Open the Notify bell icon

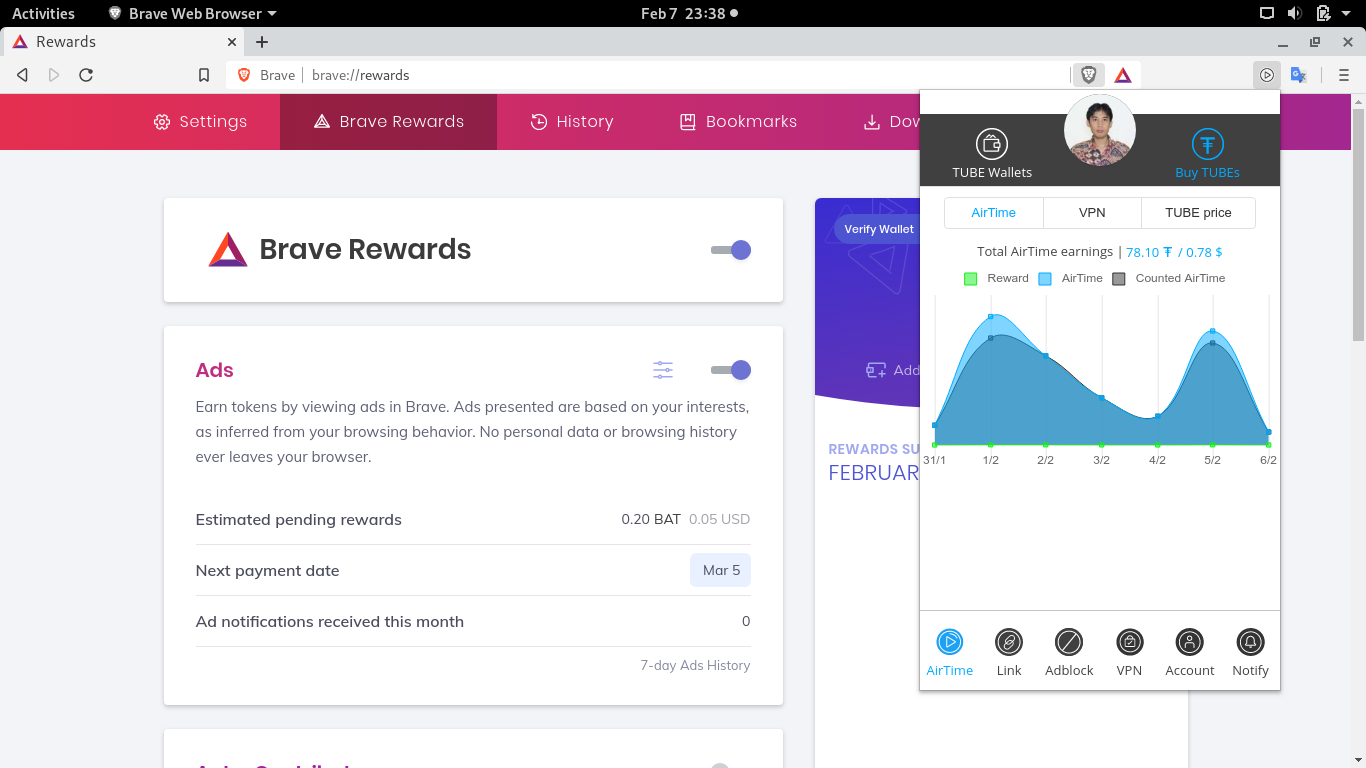tap(1250, 642)
